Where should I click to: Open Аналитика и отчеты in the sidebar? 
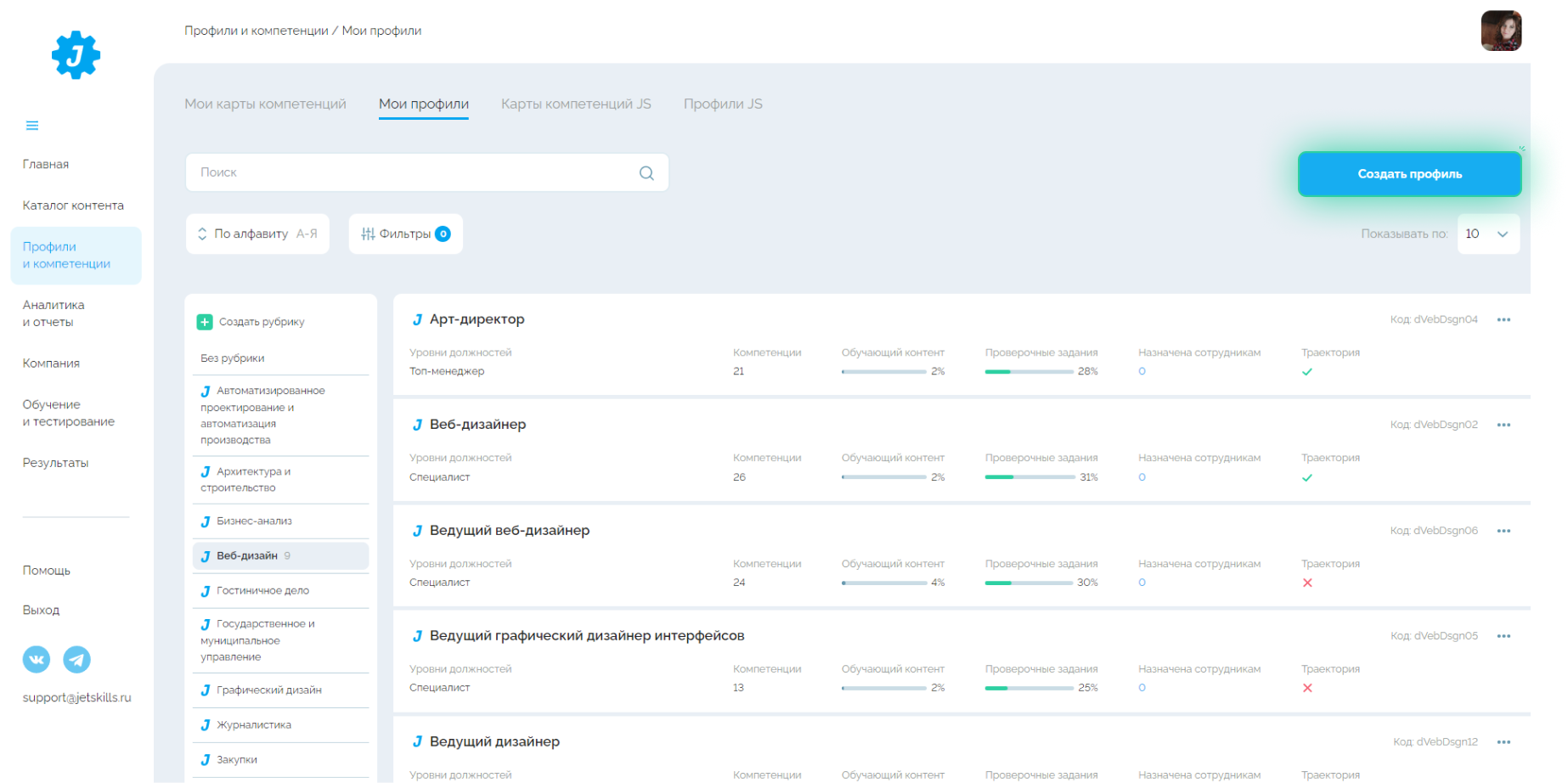54,313
